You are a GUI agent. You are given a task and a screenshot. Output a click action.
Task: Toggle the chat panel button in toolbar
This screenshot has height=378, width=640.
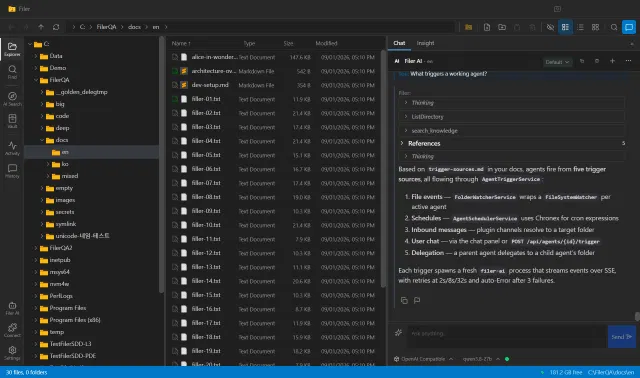[629, 27]
